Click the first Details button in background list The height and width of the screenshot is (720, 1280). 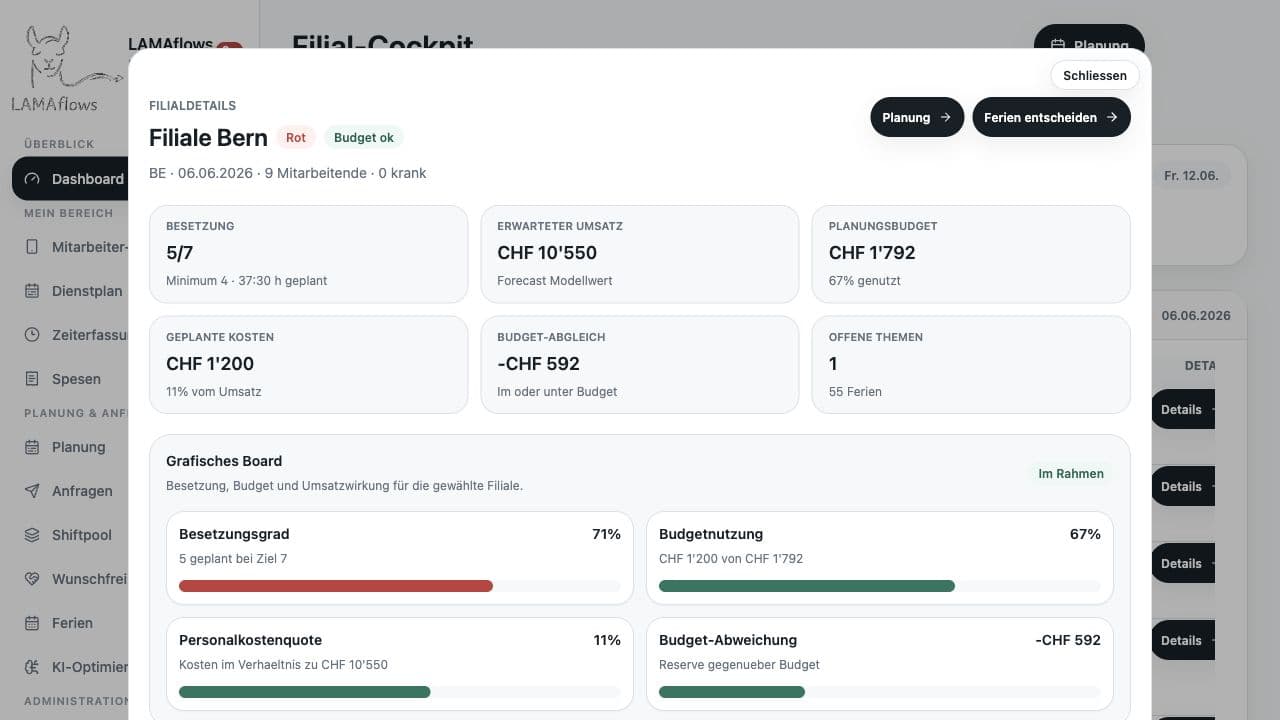click(1183, 409)
